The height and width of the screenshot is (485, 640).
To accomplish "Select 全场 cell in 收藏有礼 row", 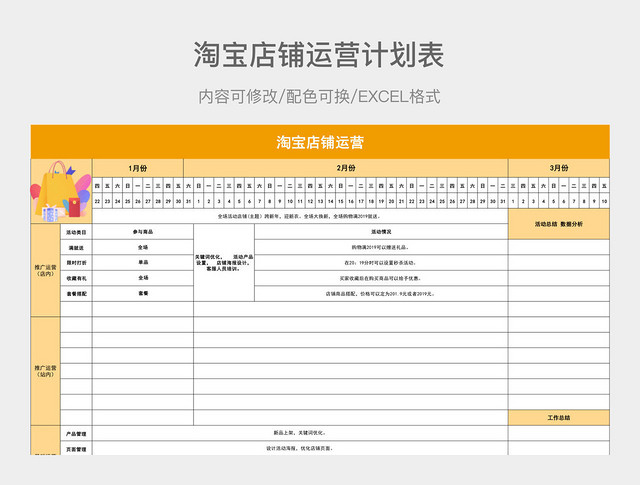I will point(143,278).
